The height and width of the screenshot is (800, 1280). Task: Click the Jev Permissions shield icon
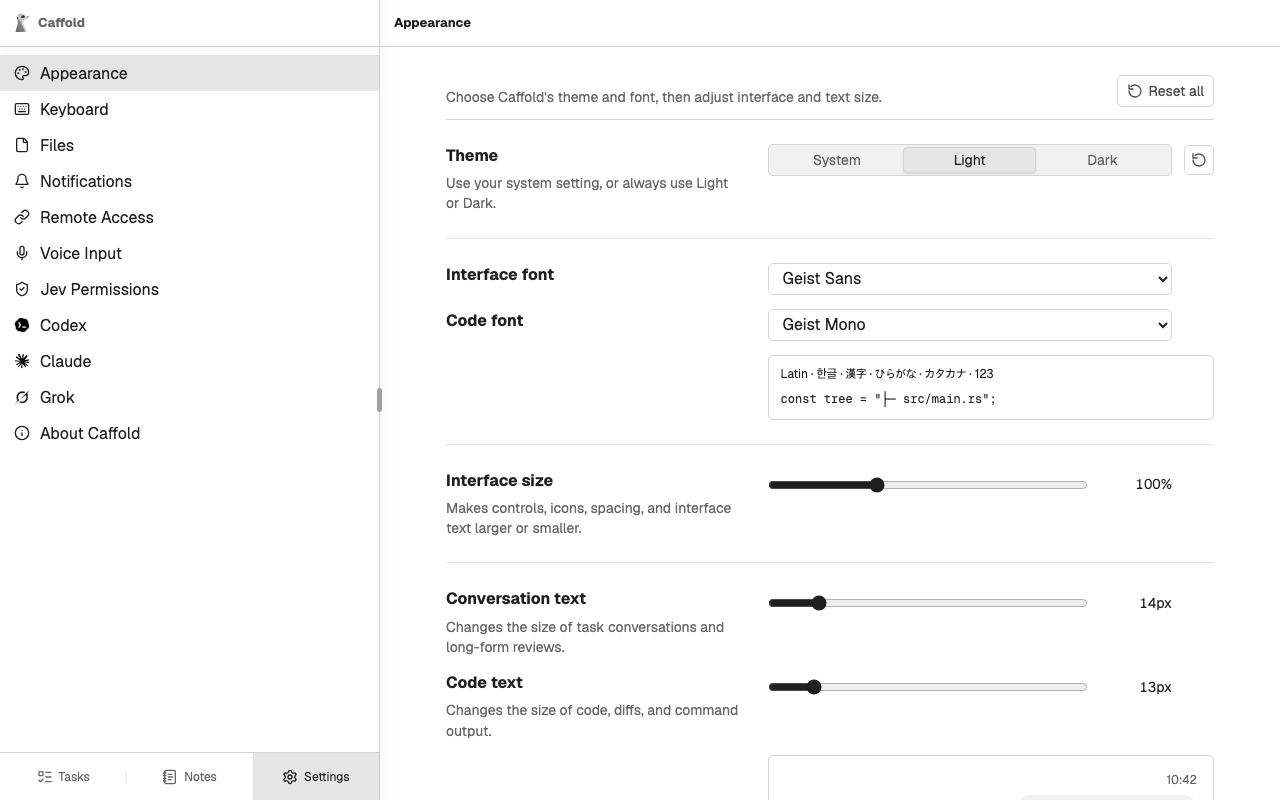pyautogui.click(x=22, y=289)
